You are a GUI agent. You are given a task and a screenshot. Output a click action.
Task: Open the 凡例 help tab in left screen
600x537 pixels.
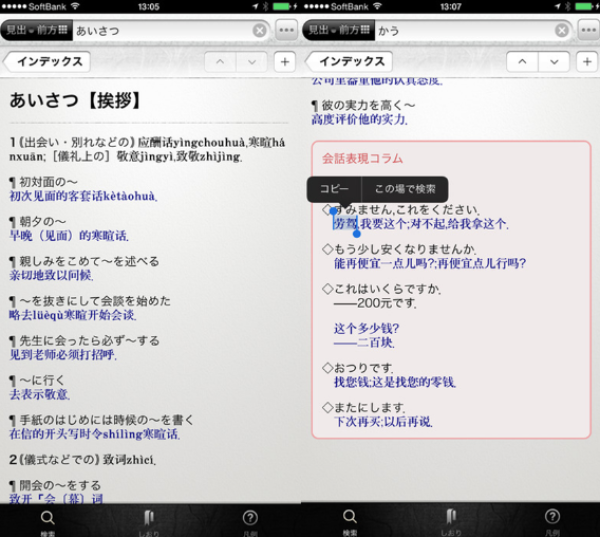250,522
